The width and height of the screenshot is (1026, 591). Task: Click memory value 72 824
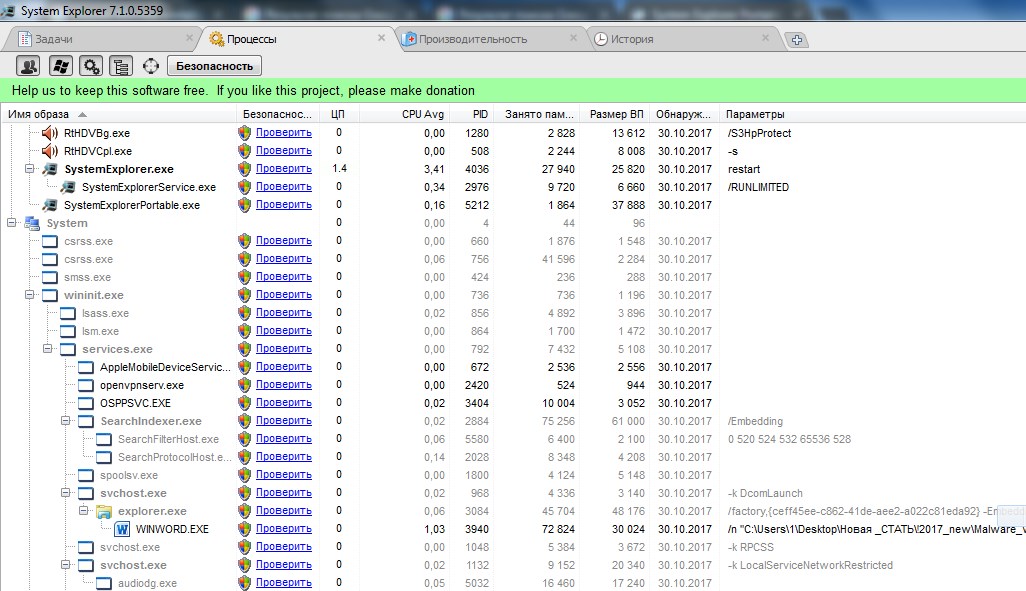coord(558,529)
